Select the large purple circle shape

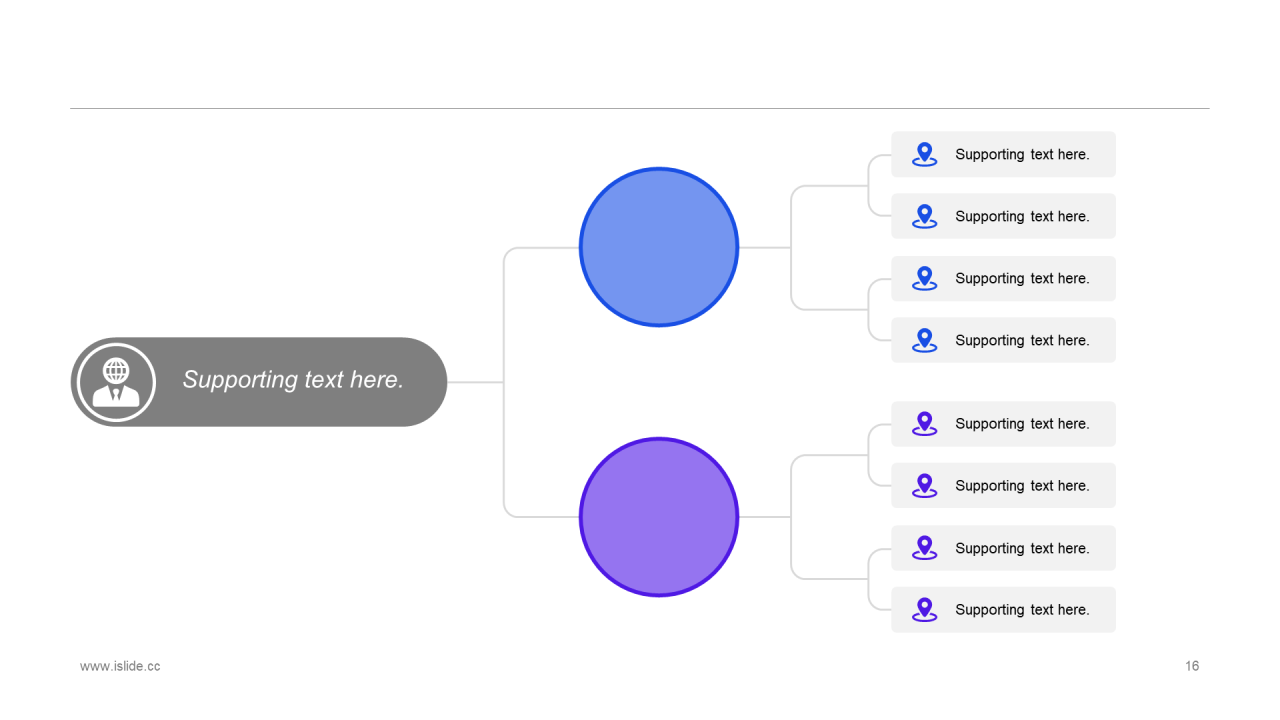pyautogui.click(x=659, y=517)
